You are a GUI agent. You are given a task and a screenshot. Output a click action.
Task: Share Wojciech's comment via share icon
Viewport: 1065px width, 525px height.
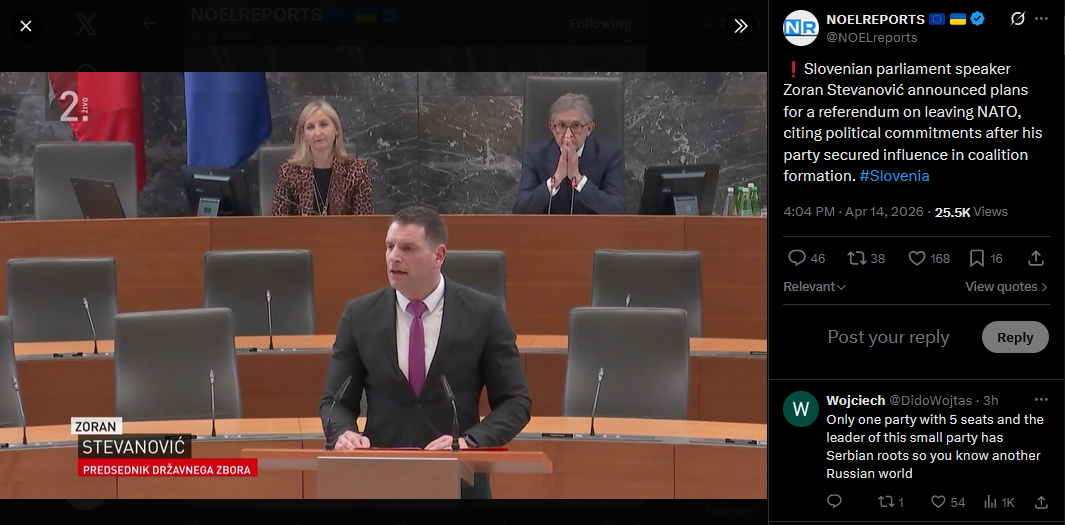point(1041,502)
